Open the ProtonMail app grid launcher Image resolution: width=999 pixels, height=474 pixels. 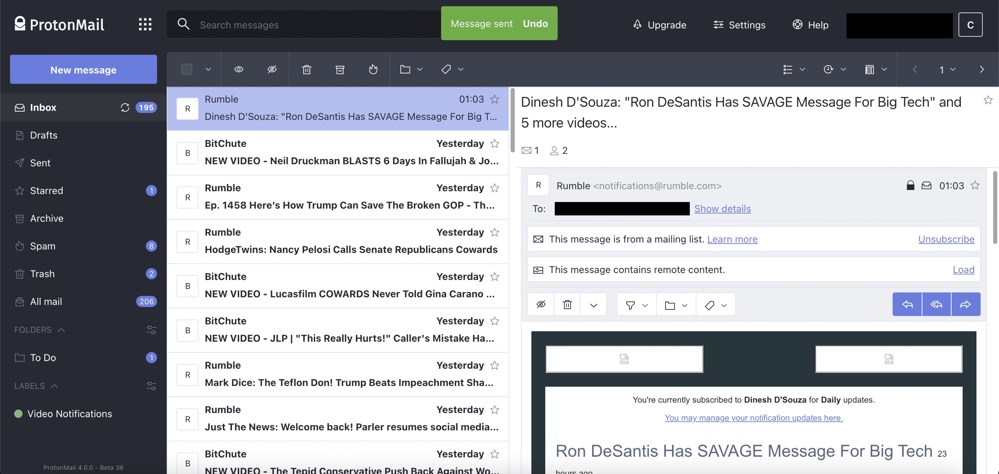(x=145, y=25)
